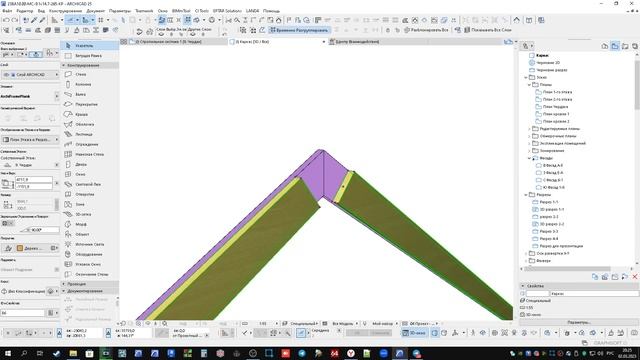Select the Колонна column tool

90,84
